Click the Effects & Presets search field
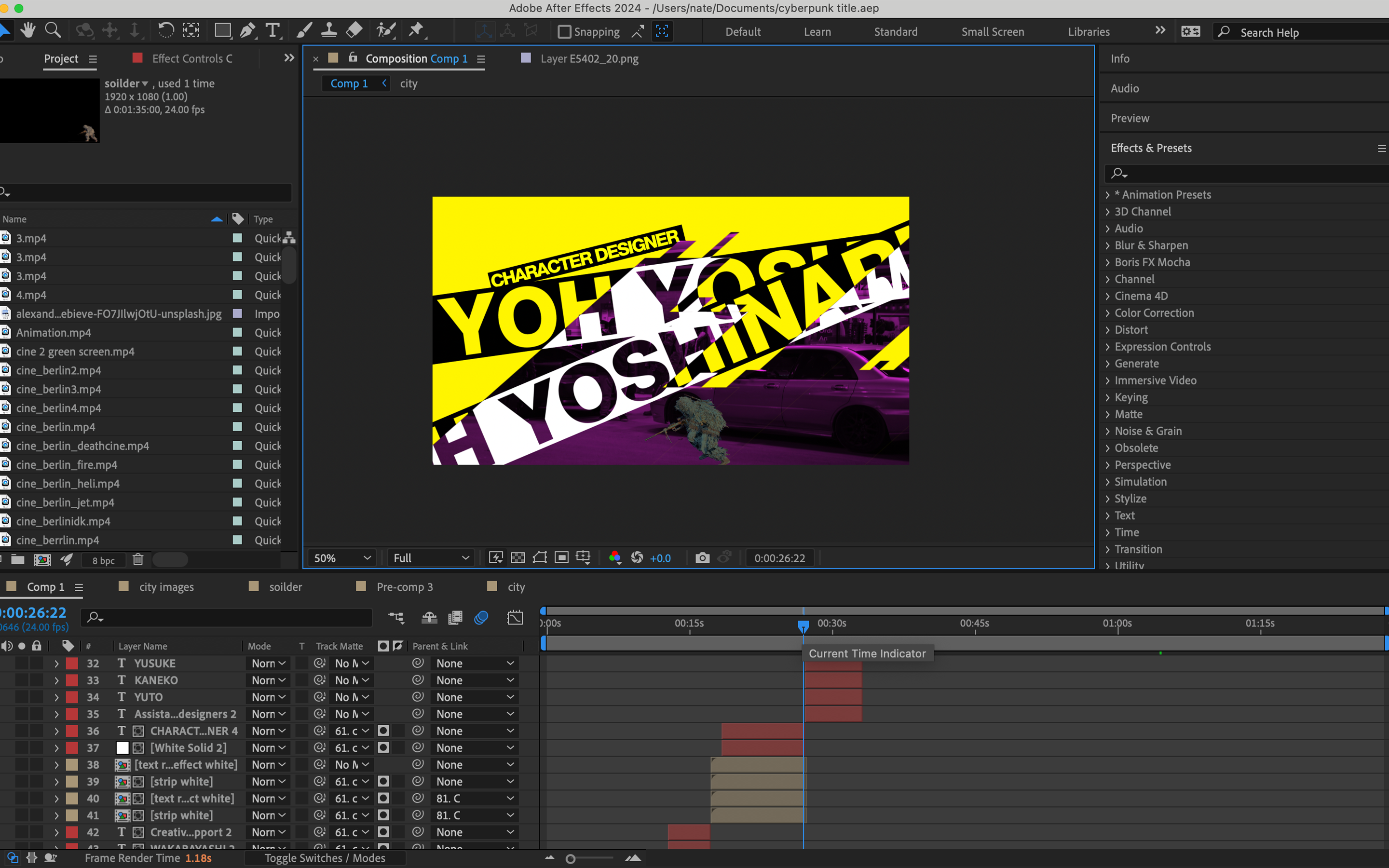Image resolution: width=1389 pixels, height=868 pixels. click(x=1245, y=173)
